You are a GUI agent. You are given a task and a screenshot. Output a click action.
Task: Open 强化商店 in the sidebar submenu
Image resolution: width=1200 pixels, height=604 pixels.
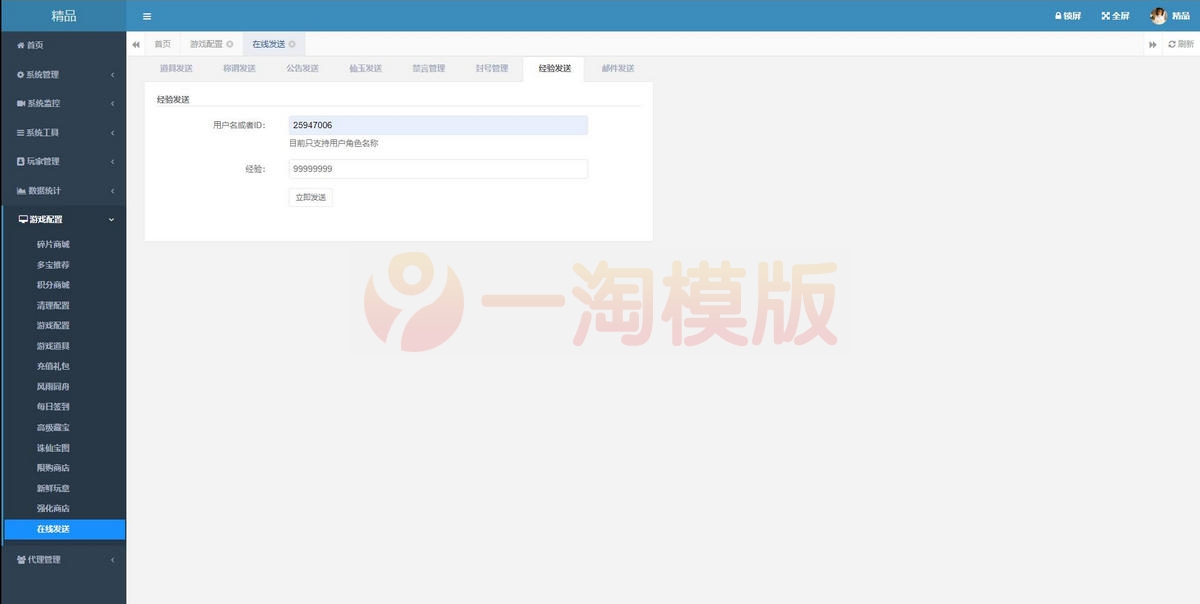[53, 508]
